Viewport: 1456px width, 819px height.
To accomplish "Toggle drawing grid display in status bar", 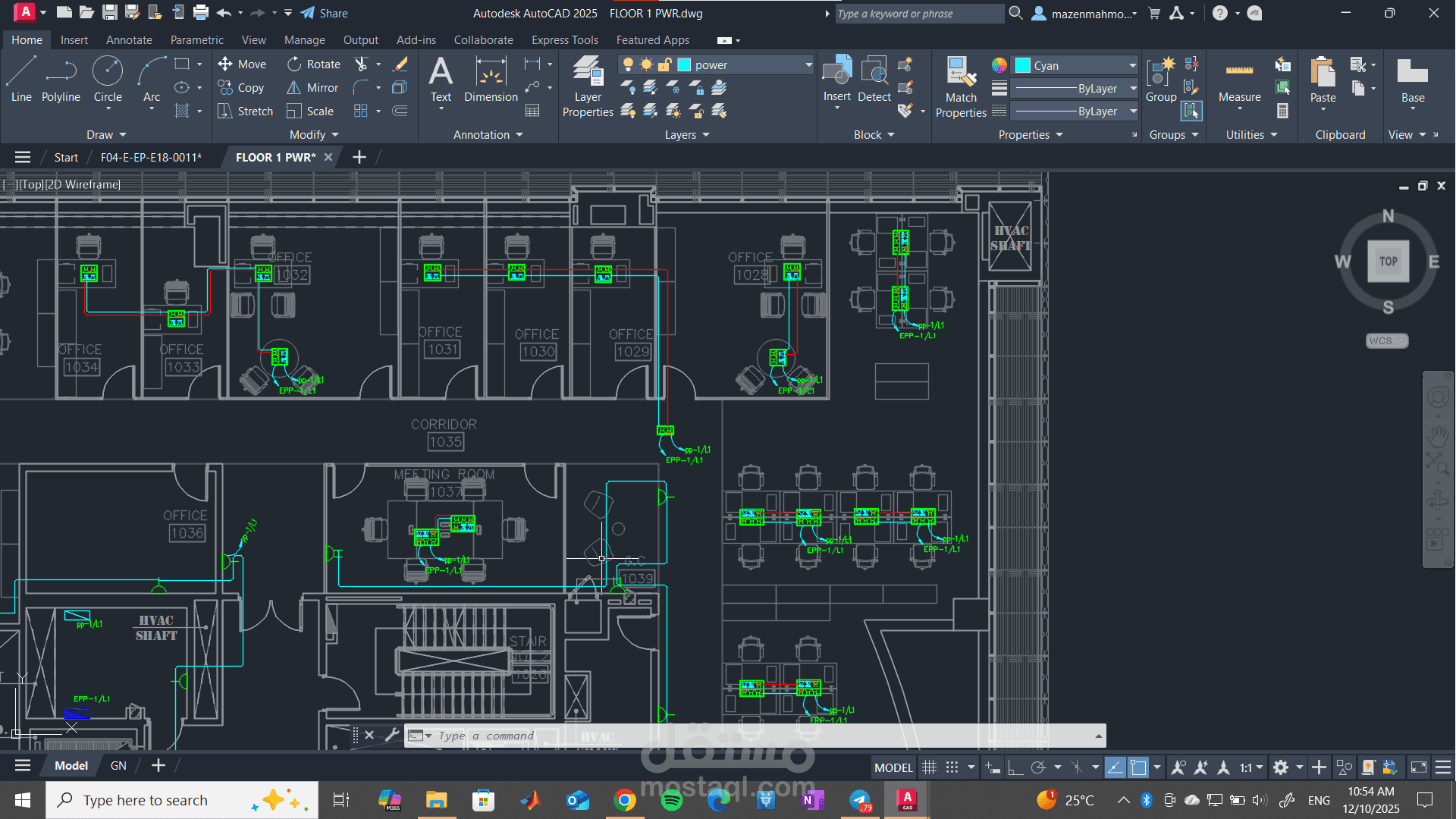I will tap(929, 767).
